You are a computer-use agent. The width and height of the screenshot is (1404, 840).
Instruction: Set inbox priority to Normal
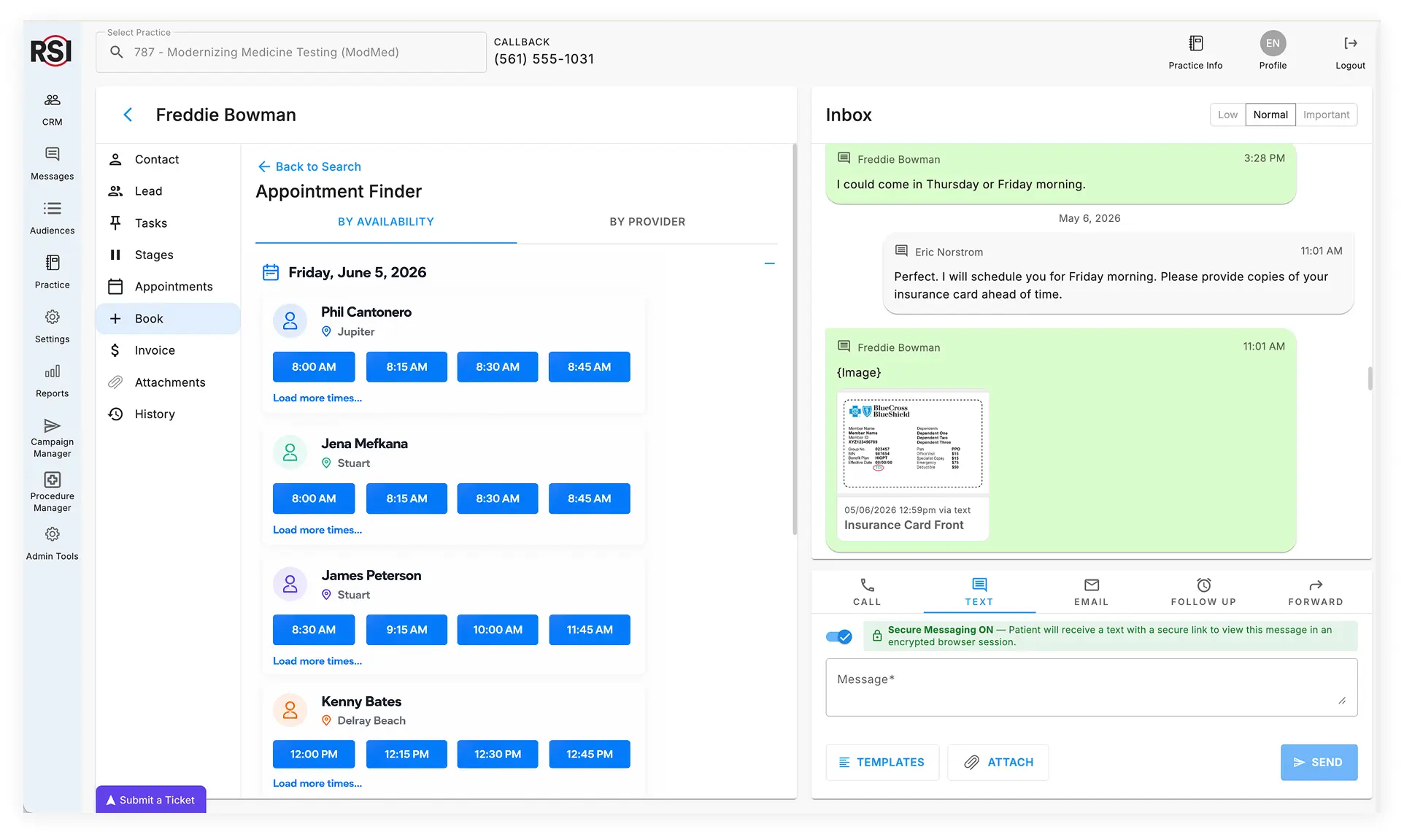tap(1270, 115)
